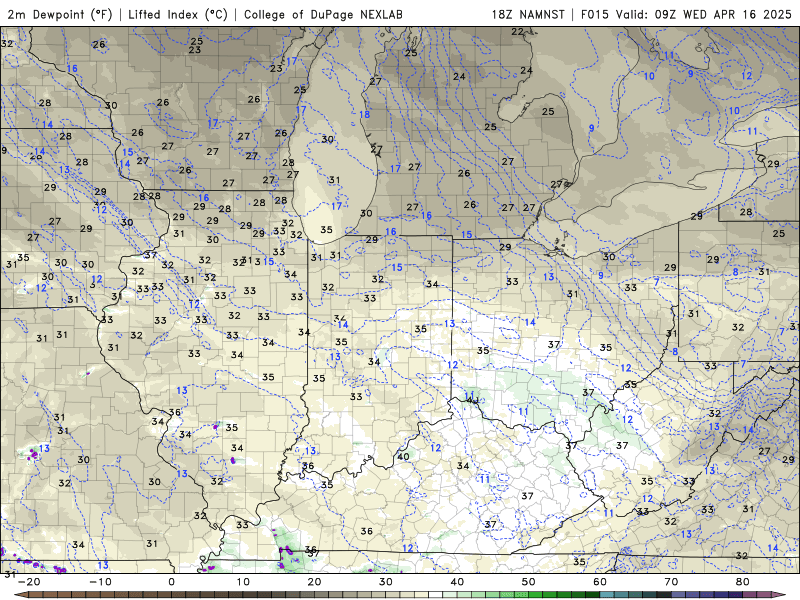The image size is (800, 600).
Task: Click the blue '18' lifted index contour label
Action: pyautogui.click(x=364, y=115)
